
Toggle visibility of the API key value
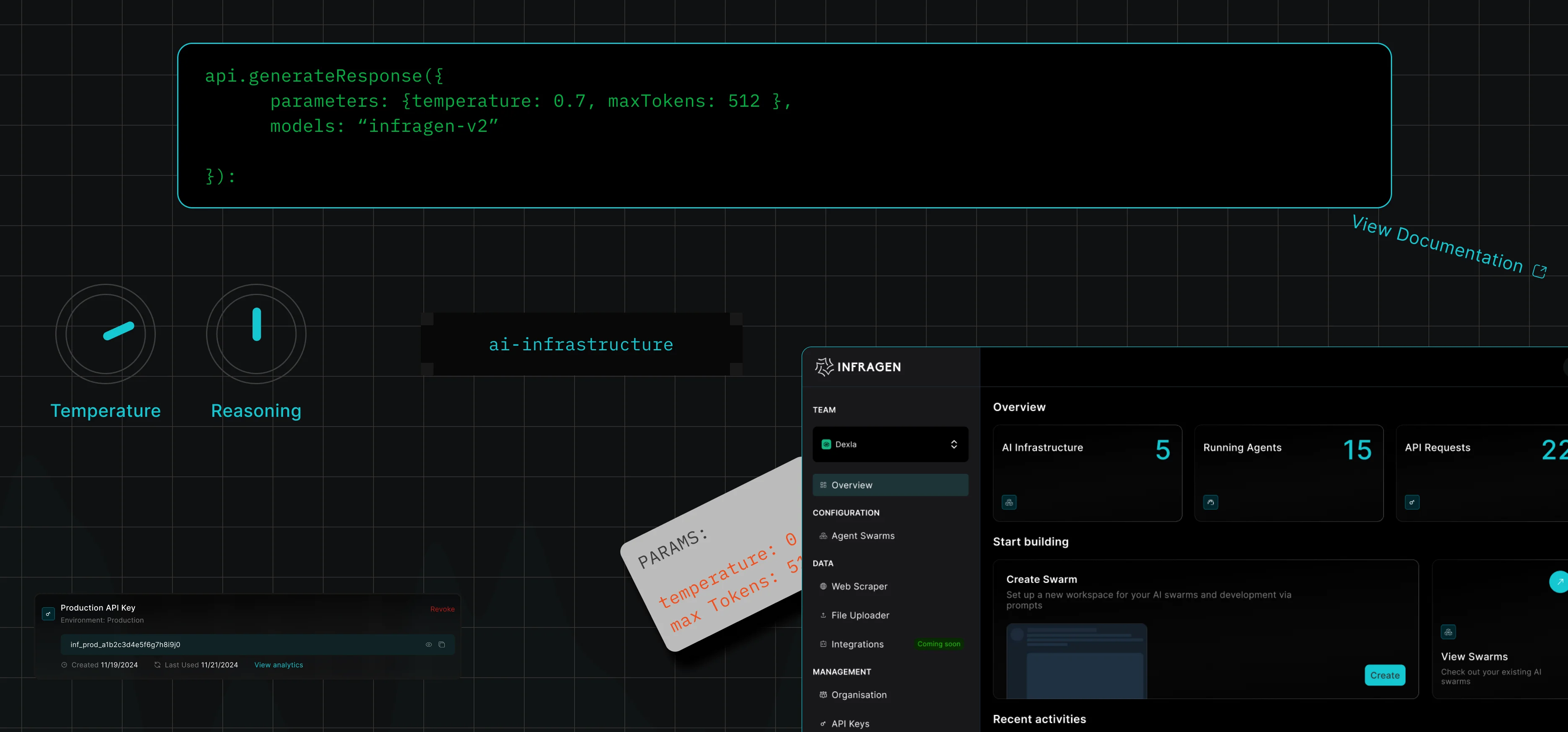point(428,645)
